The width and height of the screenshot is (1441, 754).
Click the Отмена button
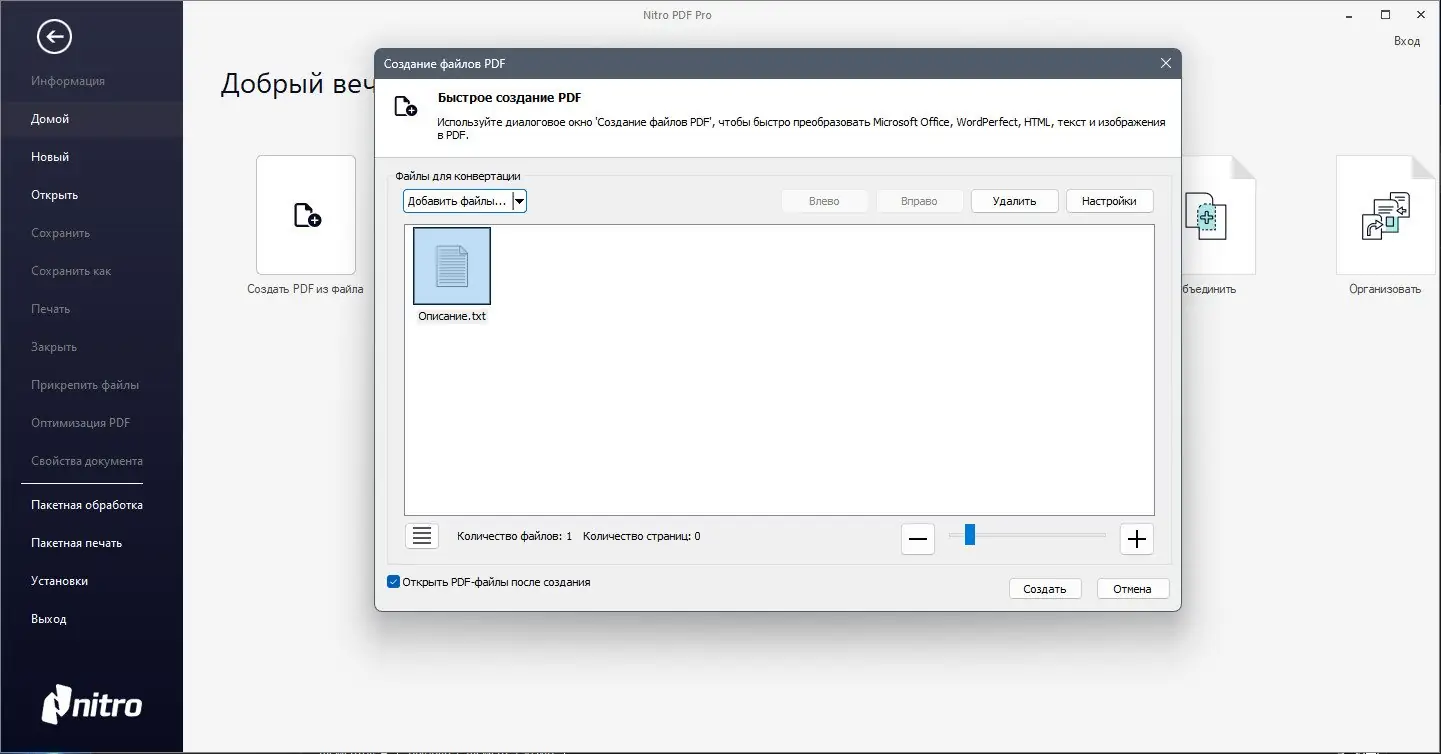point(1133,589)
